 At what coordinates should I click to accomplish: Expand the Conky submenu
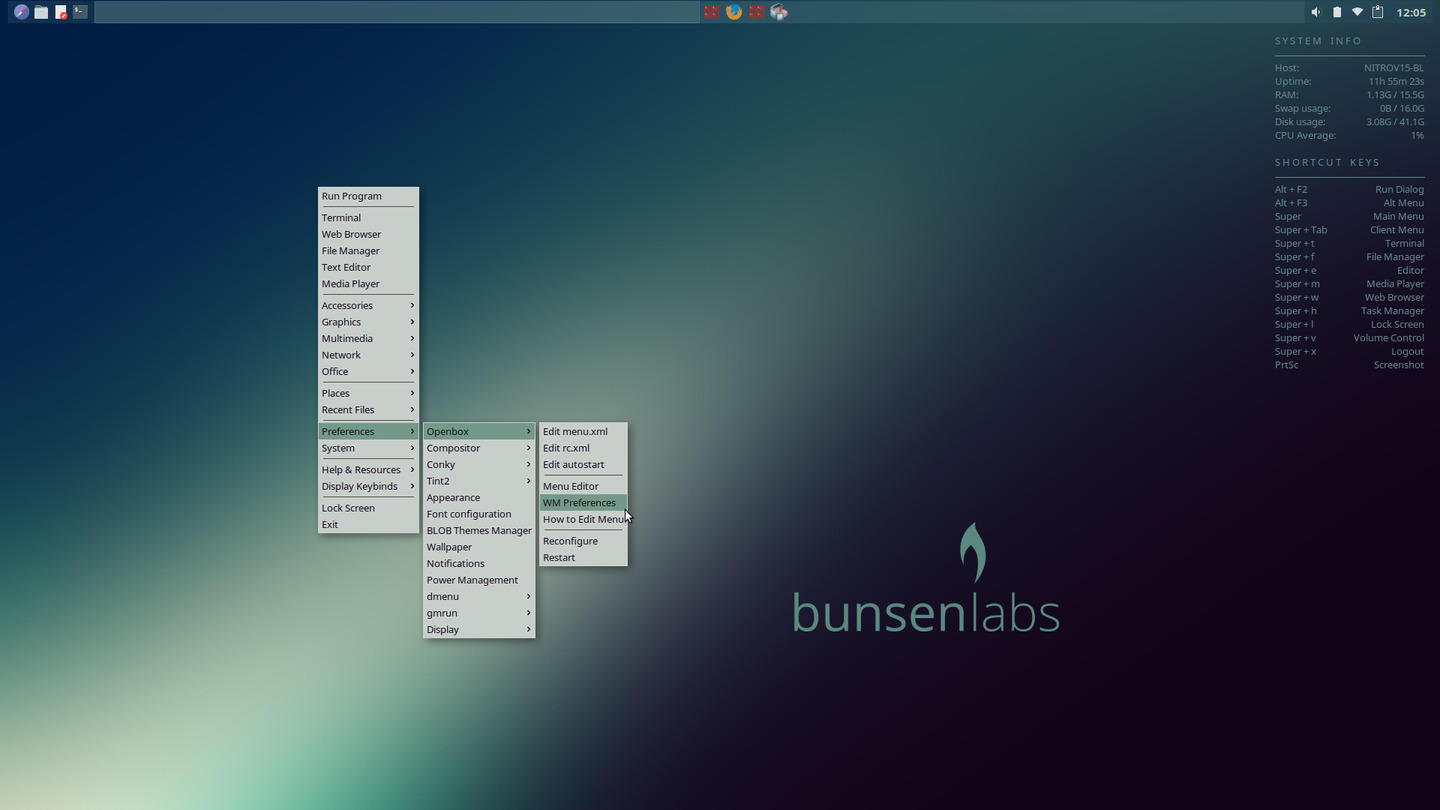479,464
